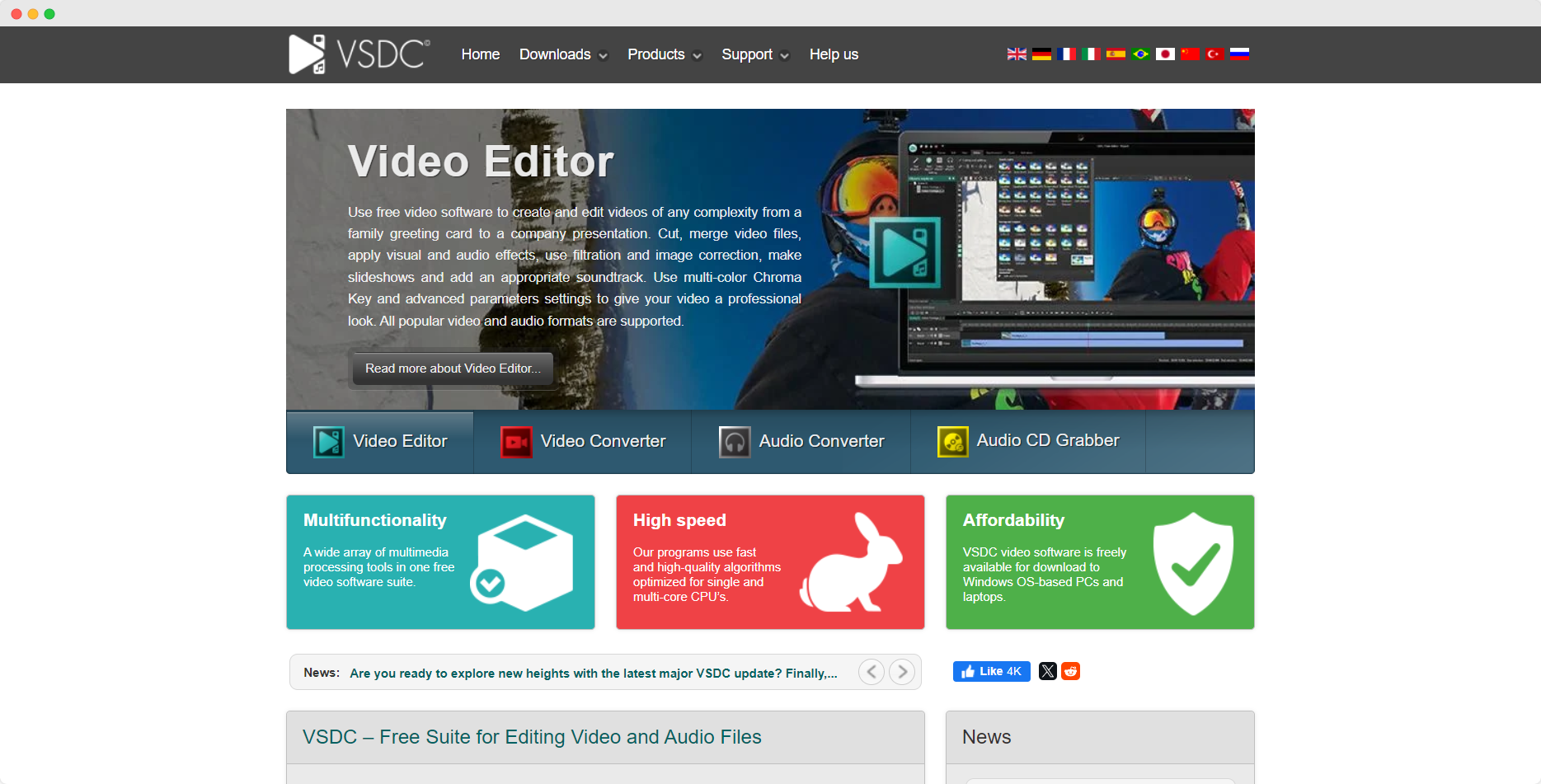
Task: Switch to Spanish using the Spain flag
Action: 1116,54
